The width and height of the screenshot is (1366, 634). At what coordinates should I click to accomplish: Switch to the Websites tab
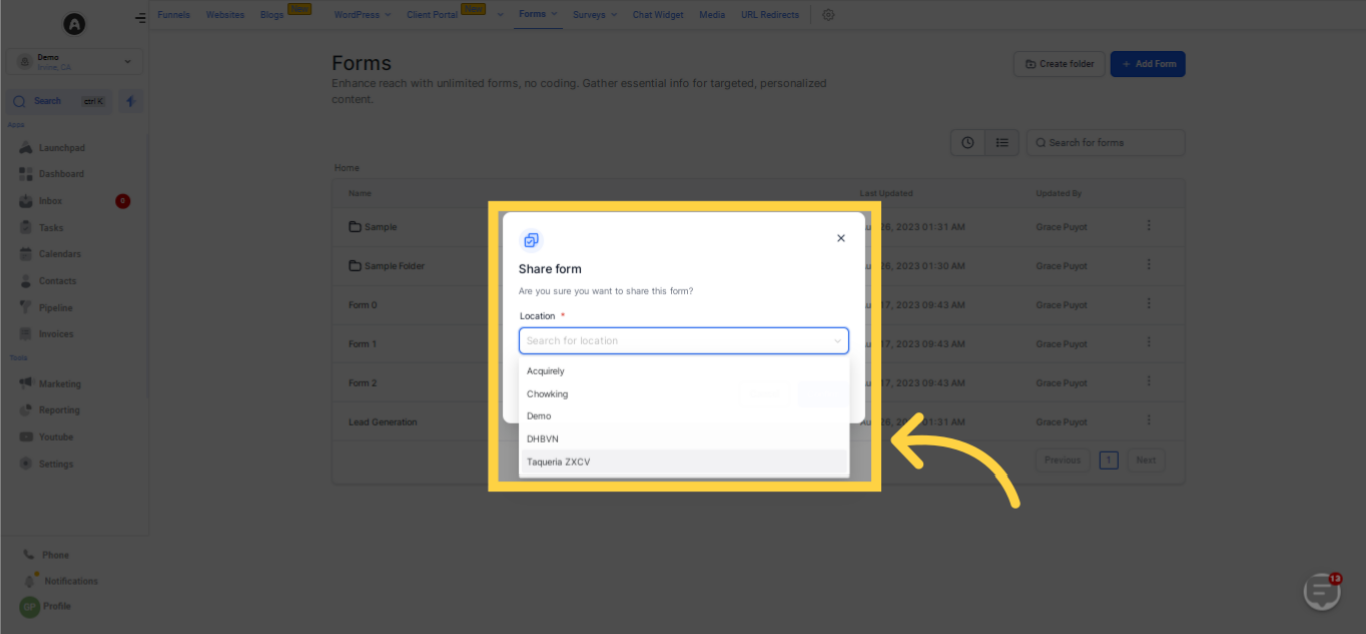(x=227, y=15)
